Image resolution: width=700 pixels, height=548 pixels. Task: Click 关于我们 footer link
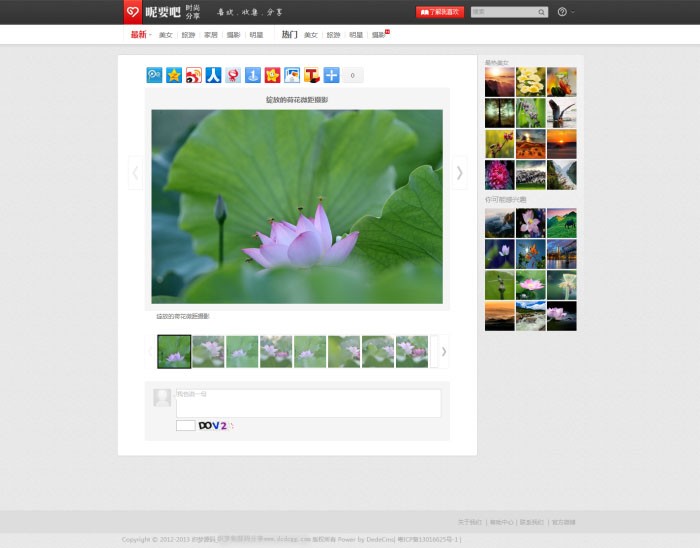point(470,522)
